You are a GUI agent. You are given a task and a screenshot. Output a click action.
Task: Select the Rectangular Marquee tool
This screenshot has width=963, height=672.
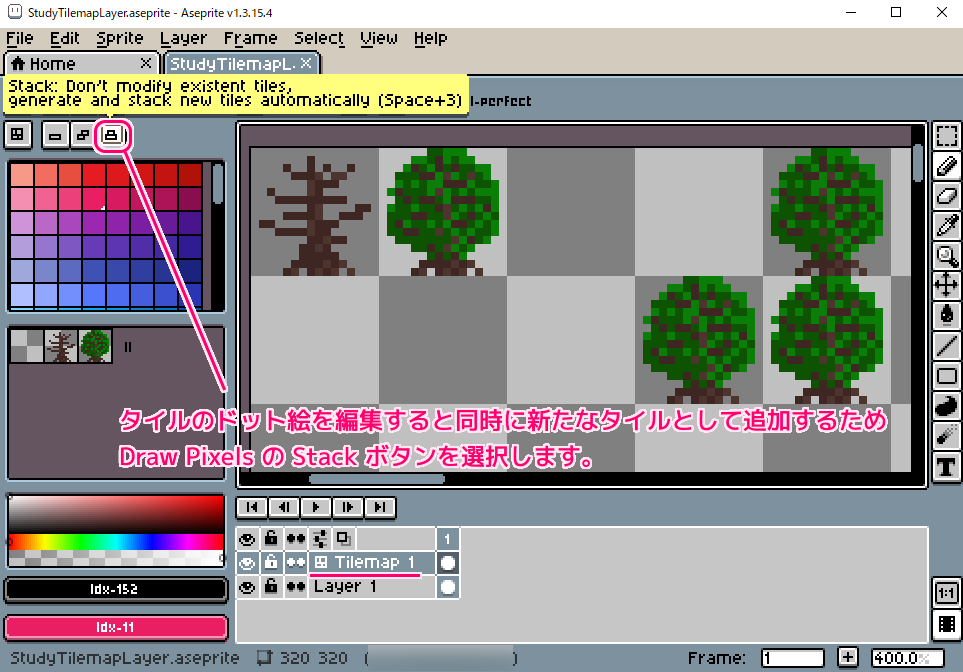[946, 136]
